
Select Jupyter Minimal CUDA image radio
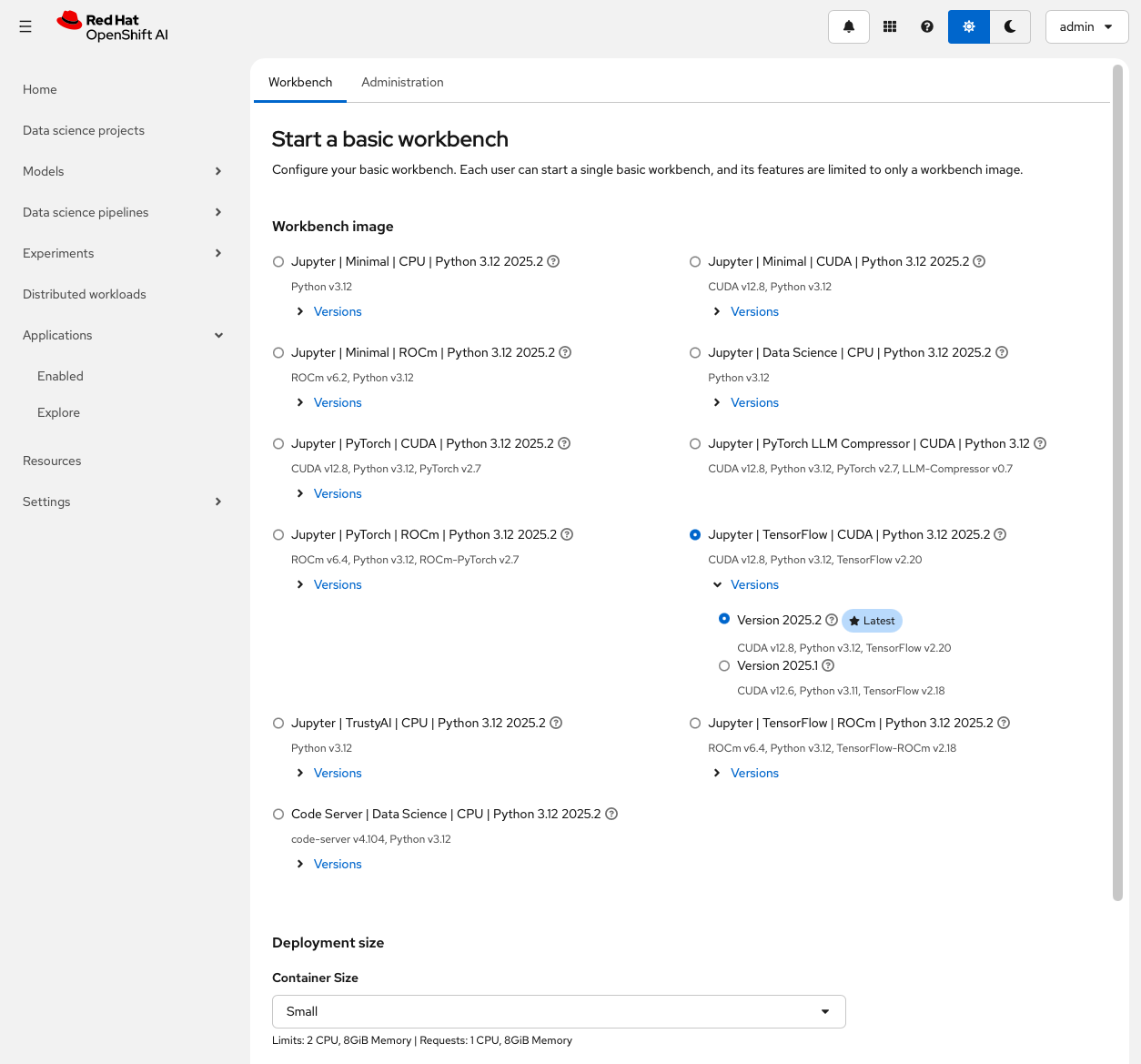pos(695,261)
